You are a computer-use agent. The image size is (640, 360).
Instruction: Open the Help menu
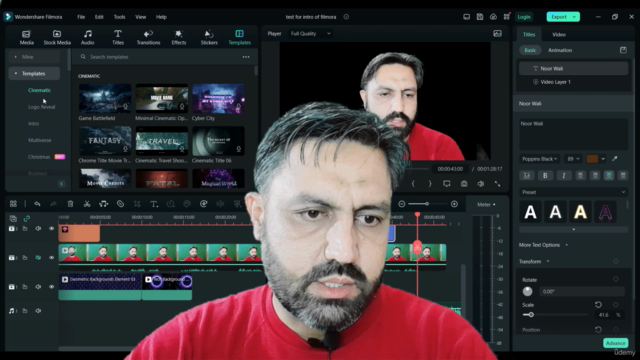pyautogui.click(x=161, y=17)
